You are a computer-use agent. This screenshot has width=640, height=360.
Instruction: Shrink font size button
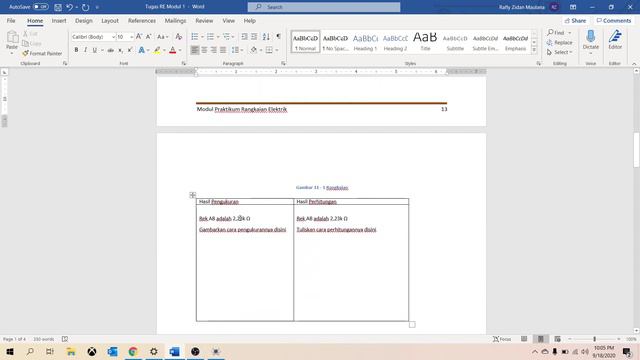click(149, 37)
